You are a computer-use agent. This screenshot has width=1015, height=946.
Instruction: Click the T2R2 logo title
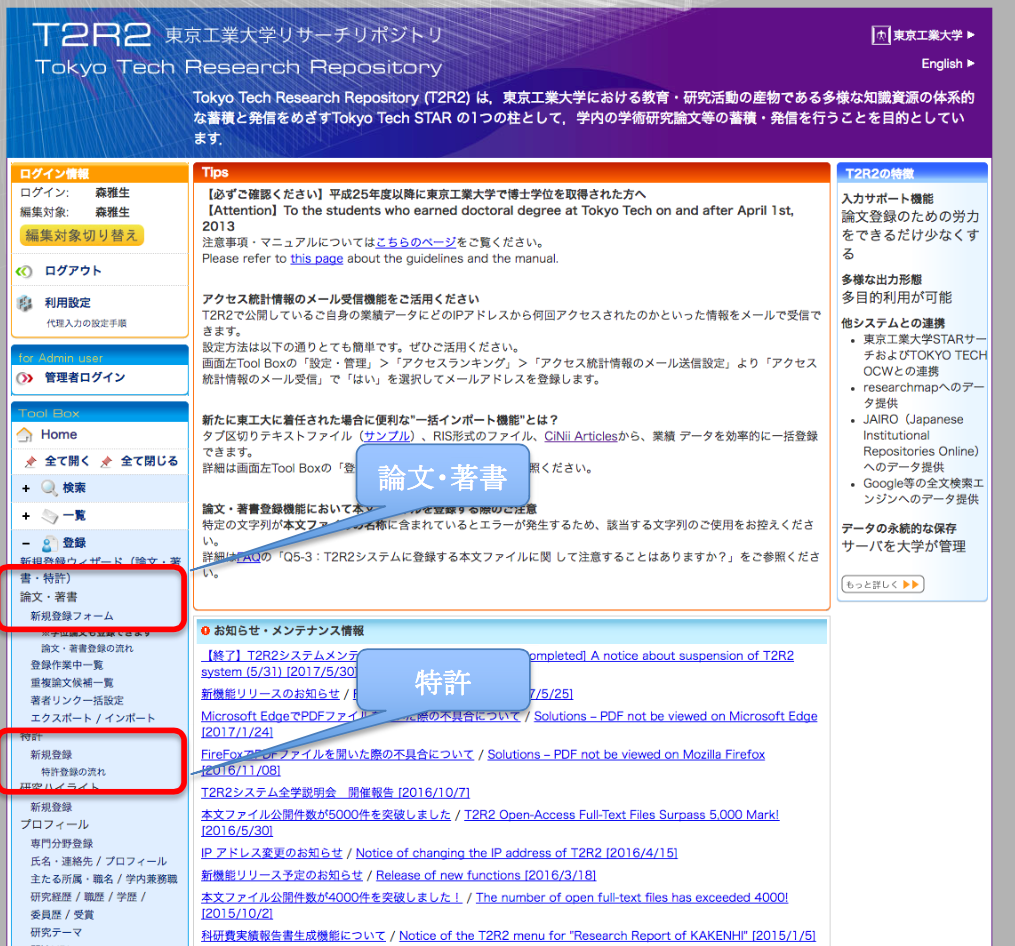point(91,34)
